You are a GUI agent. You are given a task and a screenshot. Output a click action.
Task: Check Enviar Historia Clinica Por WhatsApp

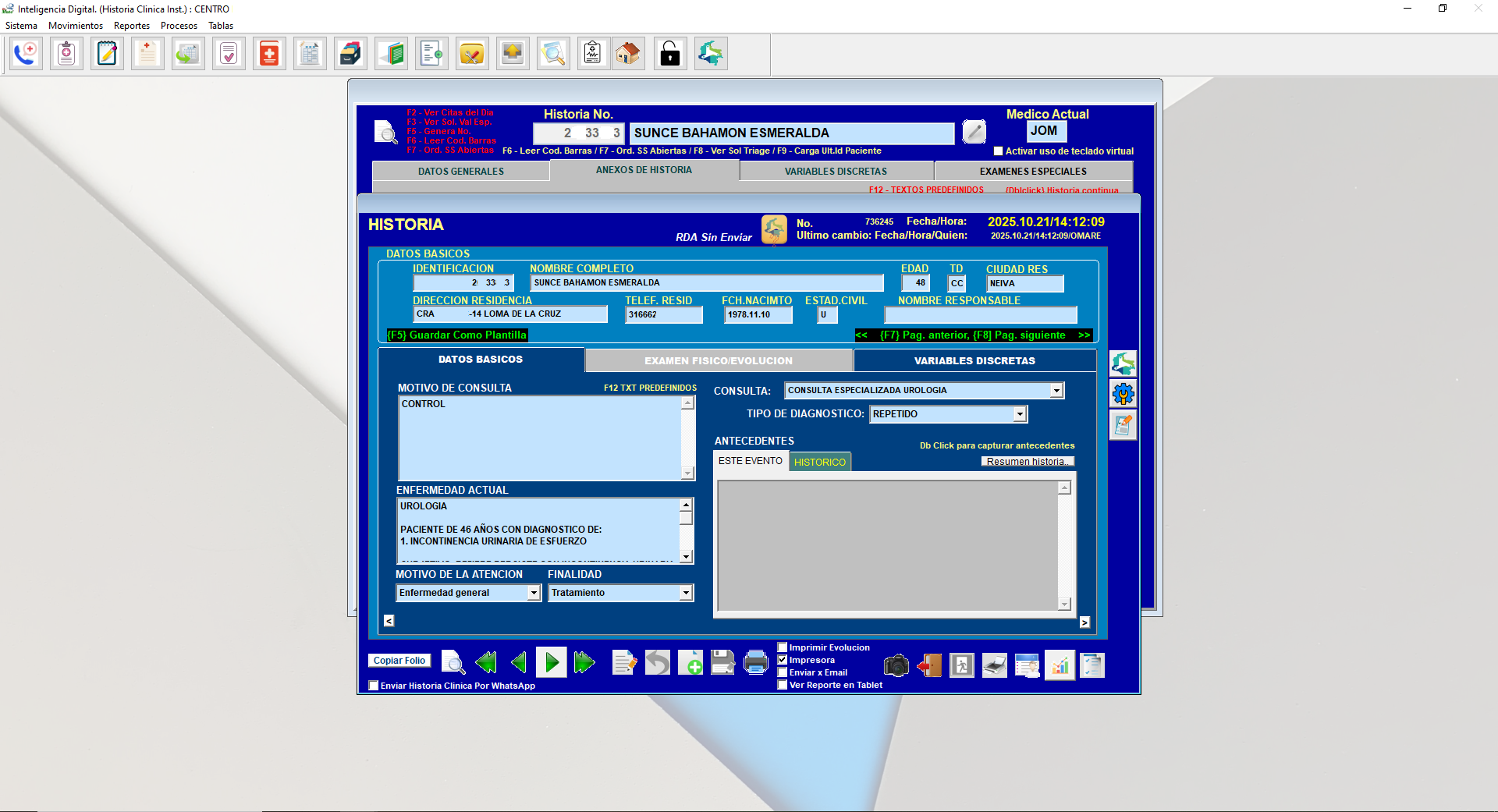point(374,686)
